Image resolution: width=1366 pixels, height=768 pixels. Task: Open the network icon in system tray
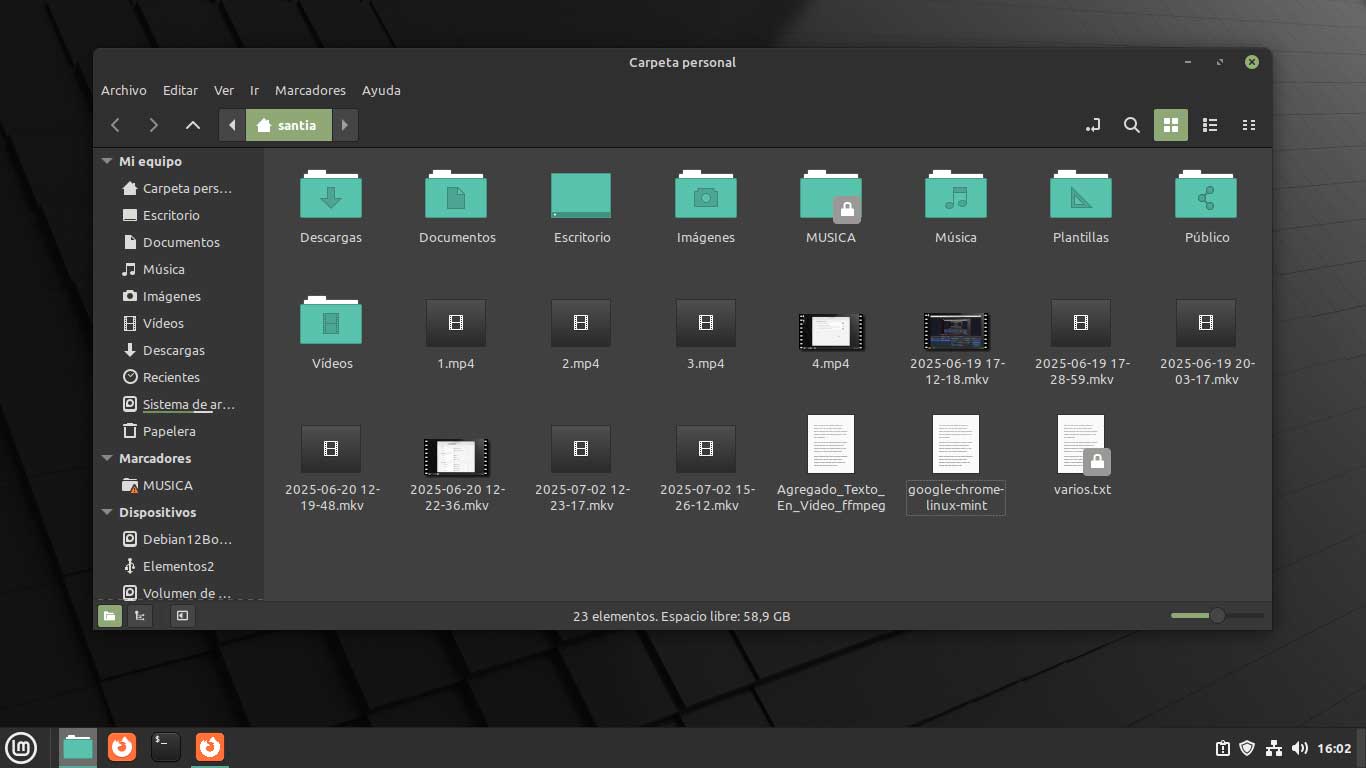pos(1274,747)
